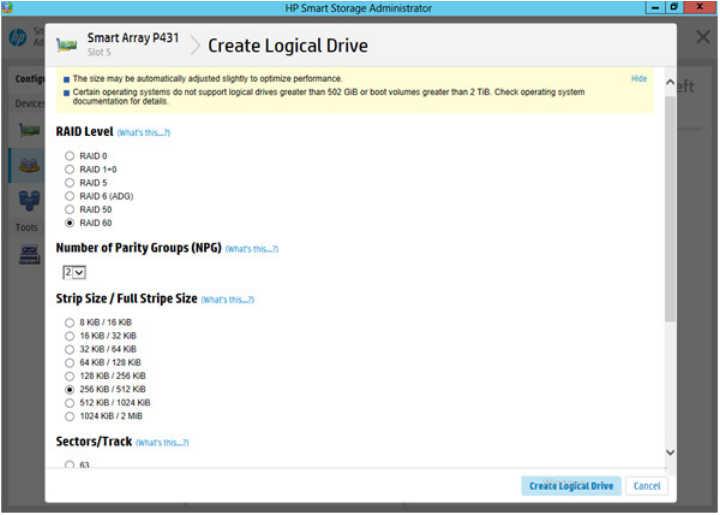Choose RAID 5 option
720x515 pixels.
coord(69,183)
